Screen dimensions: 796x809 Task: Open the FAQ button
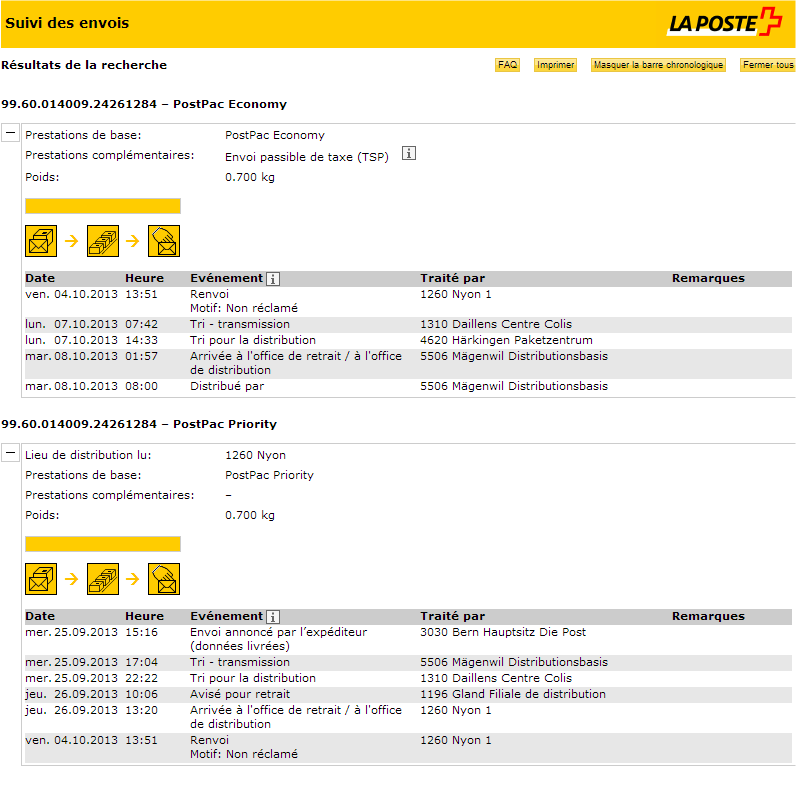point(507,65)
